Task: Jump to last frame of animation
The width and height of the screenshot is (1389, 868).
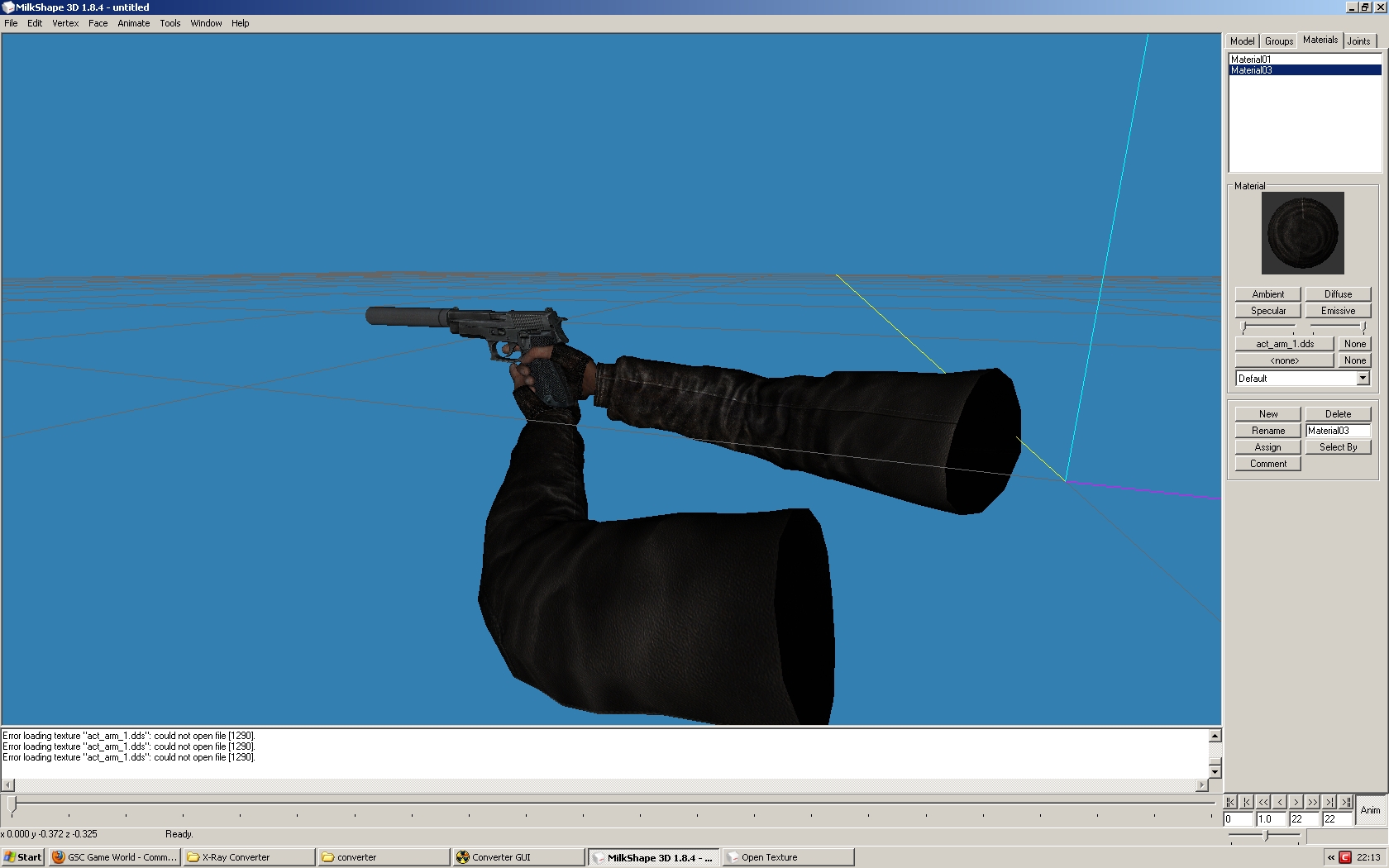Action: [x=1346, y=802]
